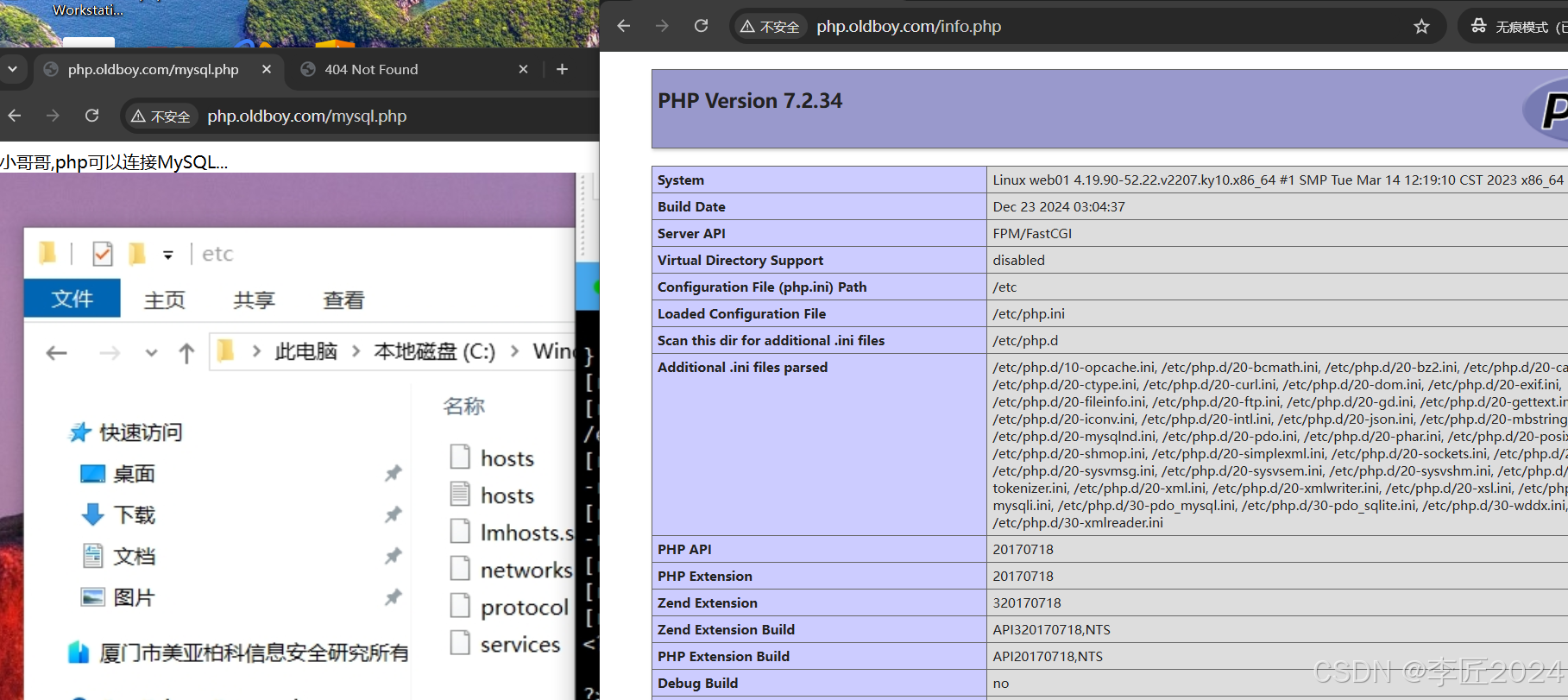Click the FPM/FastCGI Server API value
The image size is (1568, 700).
[x=1032, y=233]
